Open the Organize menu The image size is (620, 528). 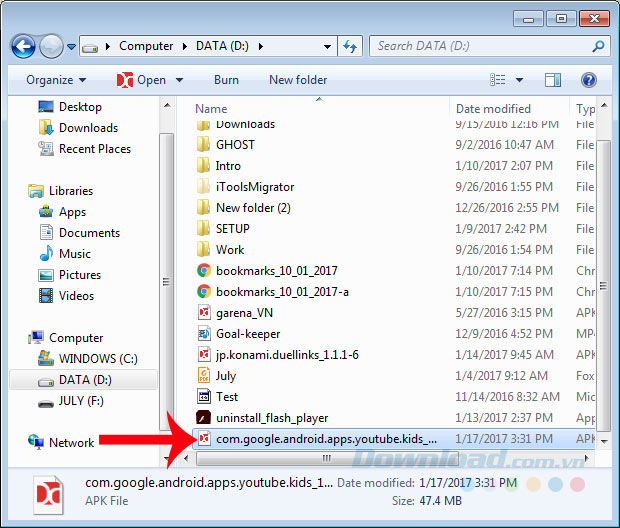click(56, 80)
